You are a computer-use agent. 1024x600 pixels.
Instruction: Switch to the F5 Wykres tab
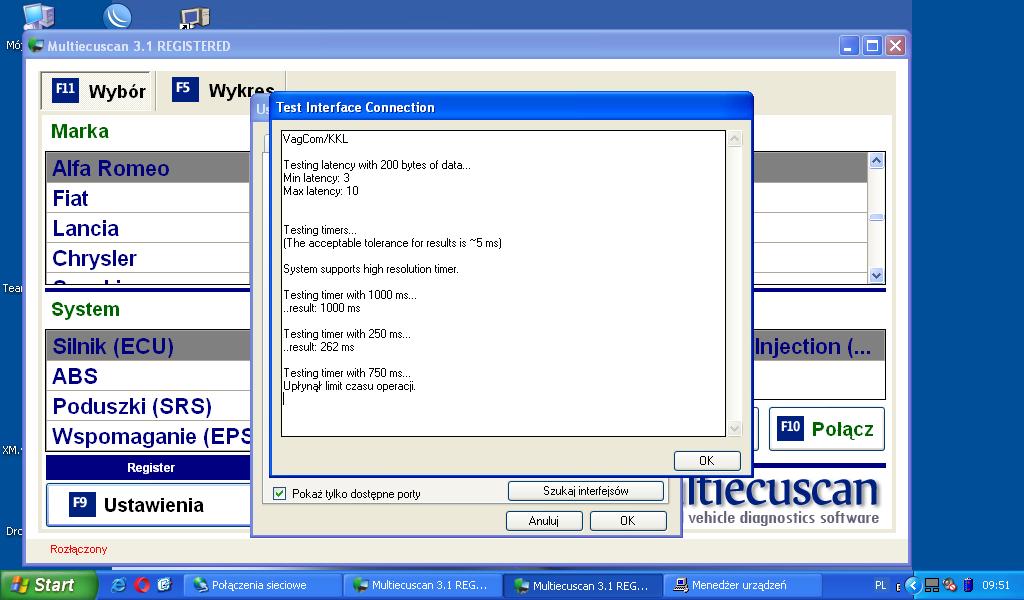click(x=222, y=90)
